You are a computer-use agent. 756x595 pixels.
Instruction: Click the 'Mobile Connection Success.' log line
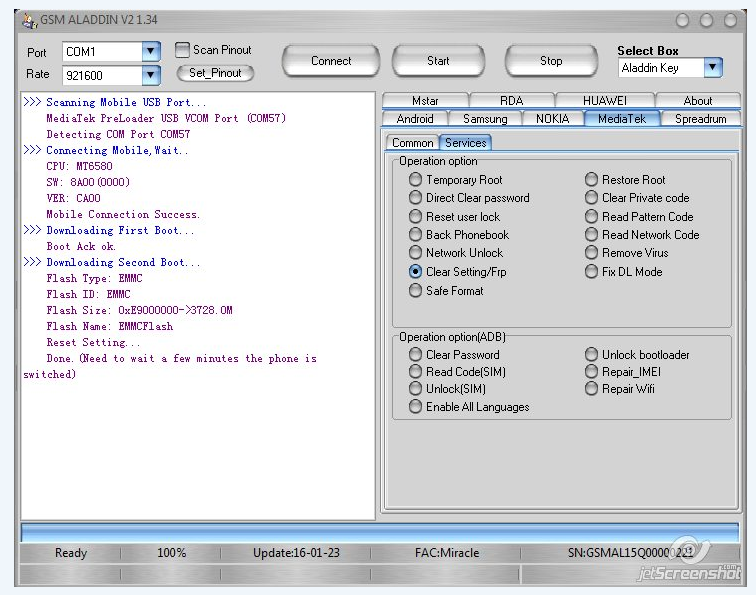coord(123,214)
